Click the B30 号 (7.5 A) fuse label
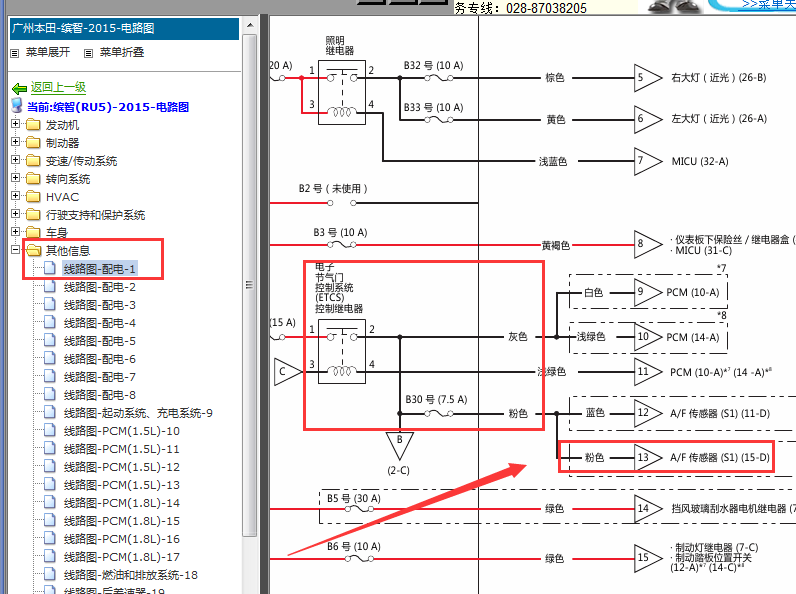The image size is (796, 594). point(436,400)
